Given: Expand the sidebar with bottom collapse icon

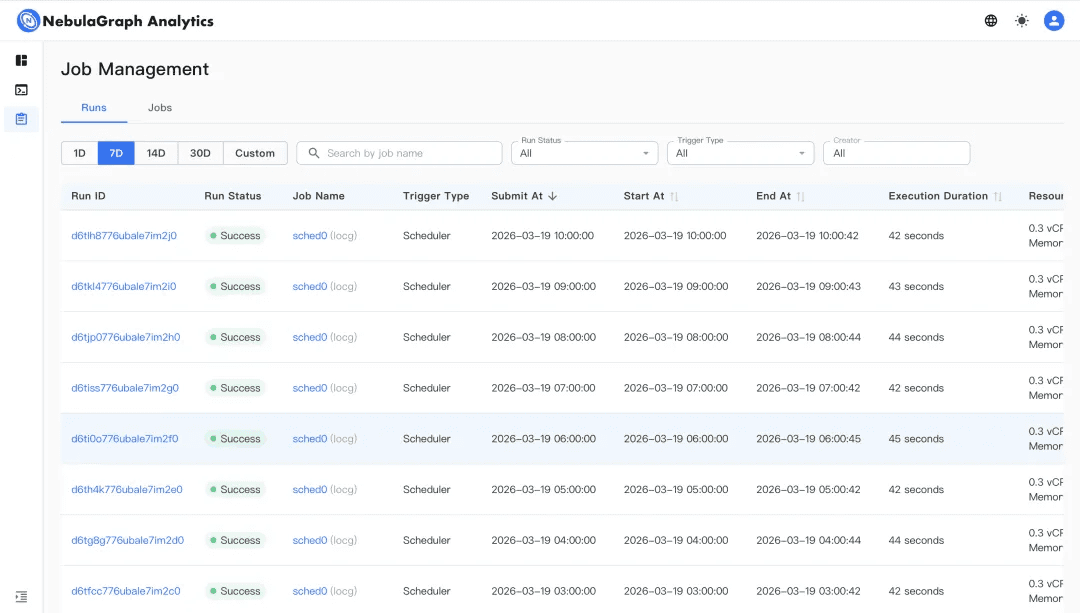Looking at the screenshot, I should [x=21, y=596].
